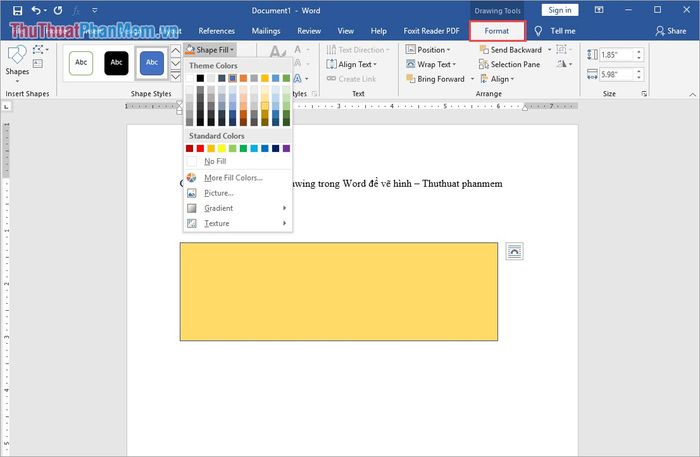Image resolution: width=700 pixels, height=457 pixels.
Task: Click the Selection Pane icon
Action: pyautogui.click(x=483, y=64)
